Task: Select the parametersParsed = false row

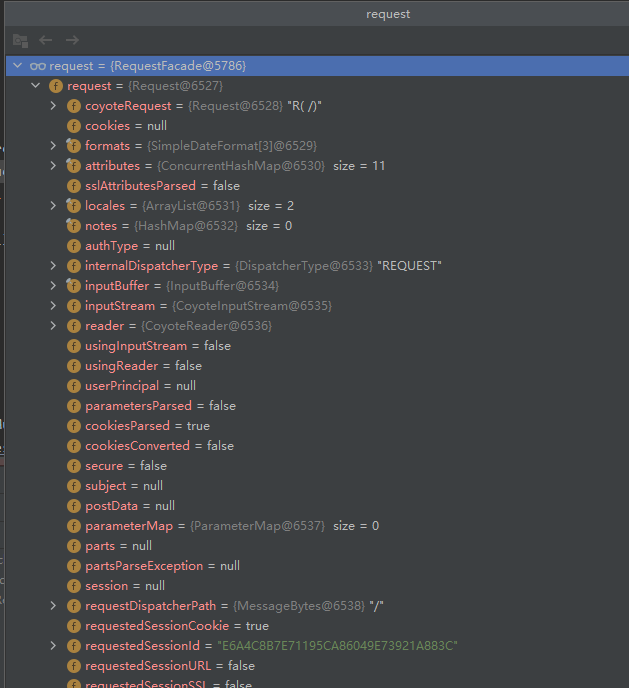Action: click(x=317, y=406)
